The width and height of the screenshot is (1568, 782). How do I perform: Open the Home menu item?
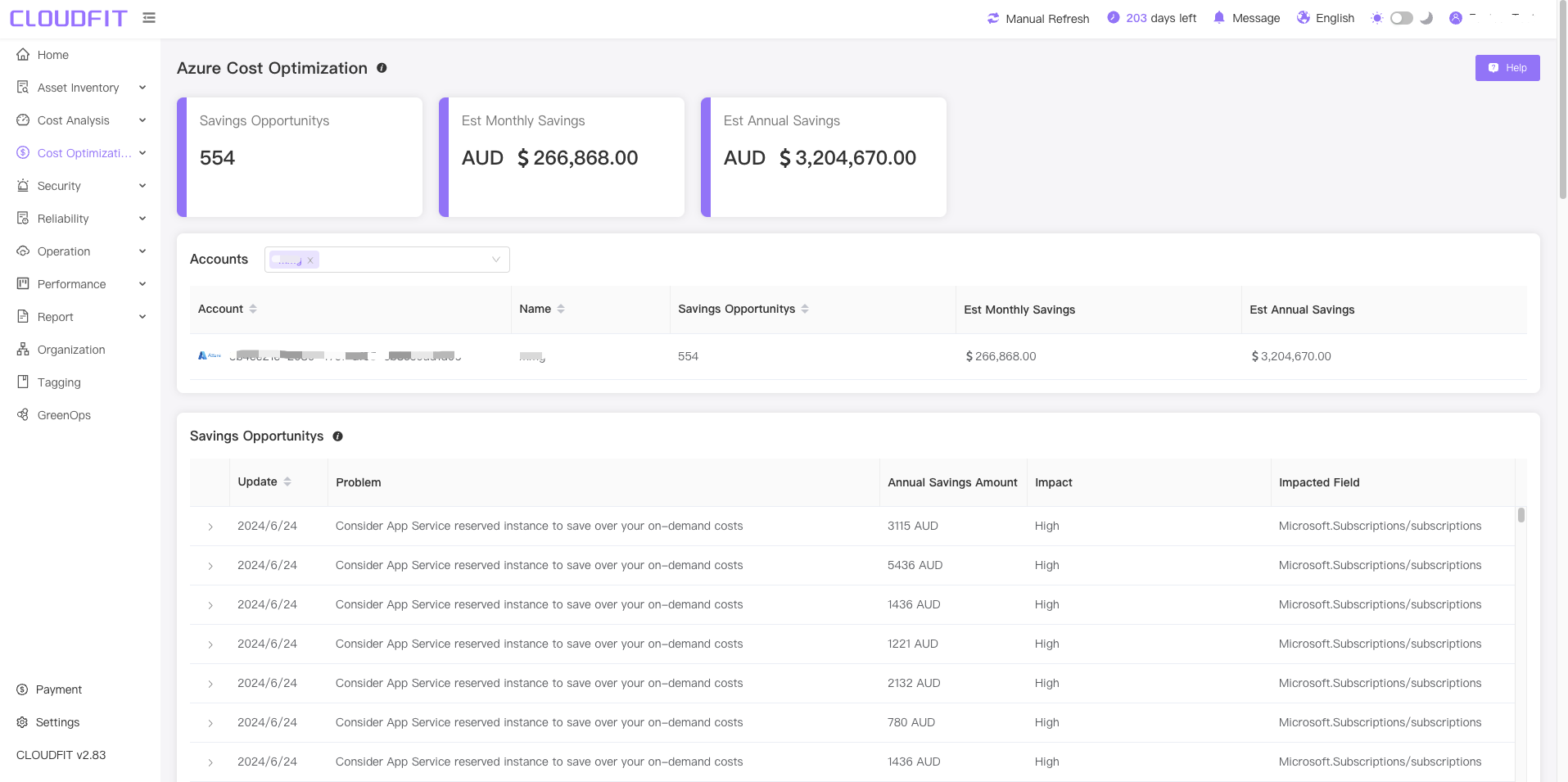pyautogui.click(x=80, y=55)
